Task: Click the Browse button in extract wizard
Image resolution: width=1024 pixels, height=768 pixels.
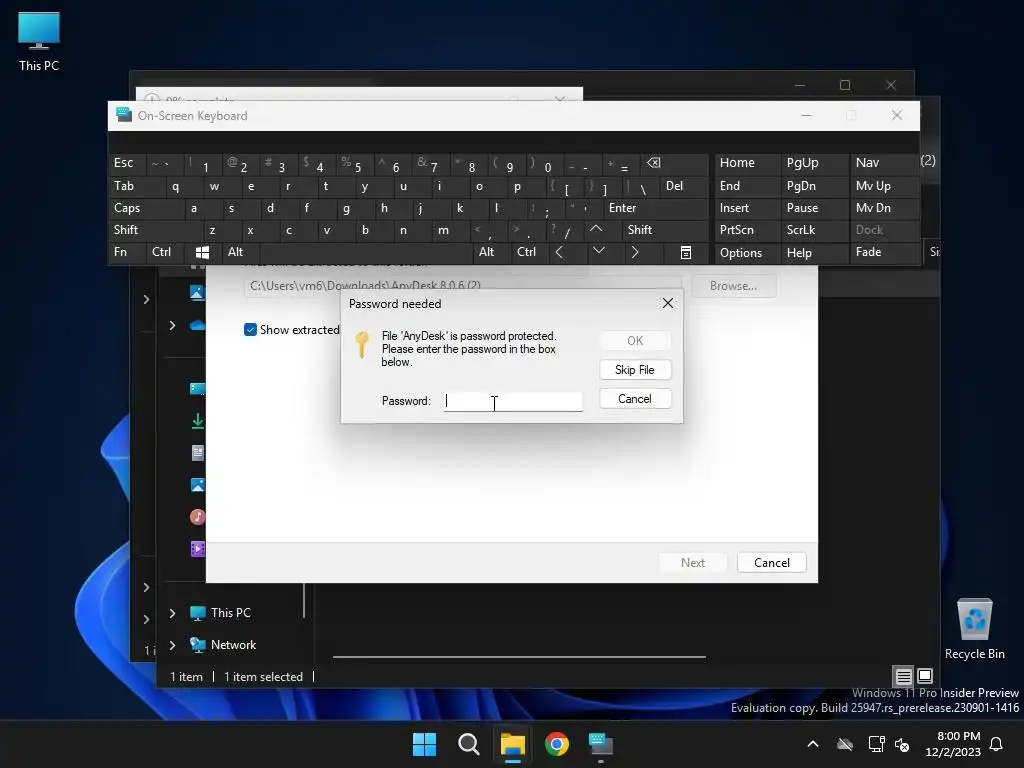Action: [x=733, y=286]
